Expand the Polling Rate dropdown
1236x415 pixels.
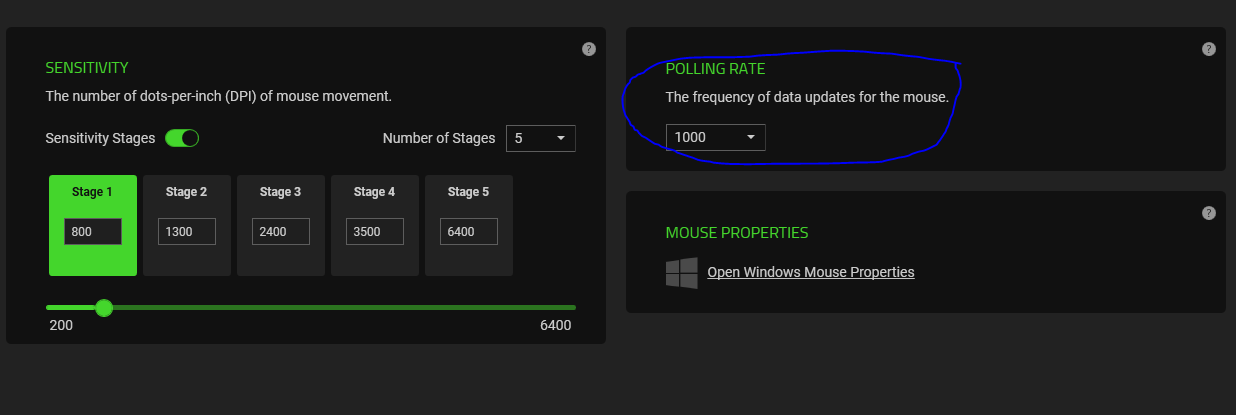[715, 137]
